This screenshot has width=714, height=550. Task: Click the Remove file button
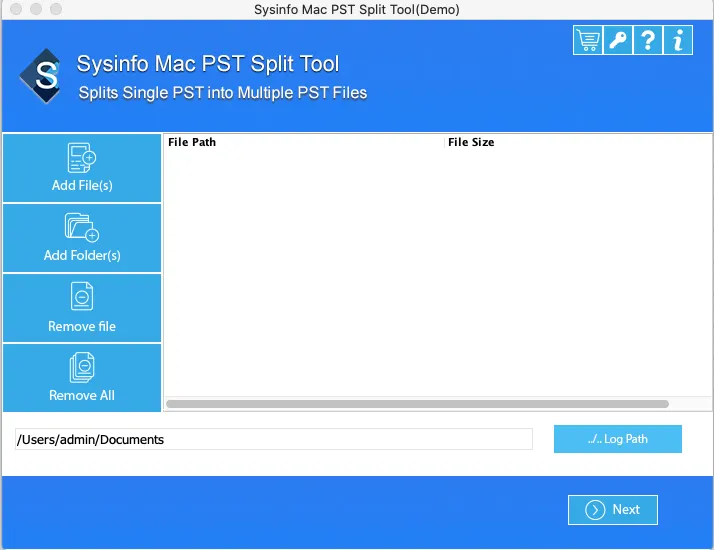82,308
